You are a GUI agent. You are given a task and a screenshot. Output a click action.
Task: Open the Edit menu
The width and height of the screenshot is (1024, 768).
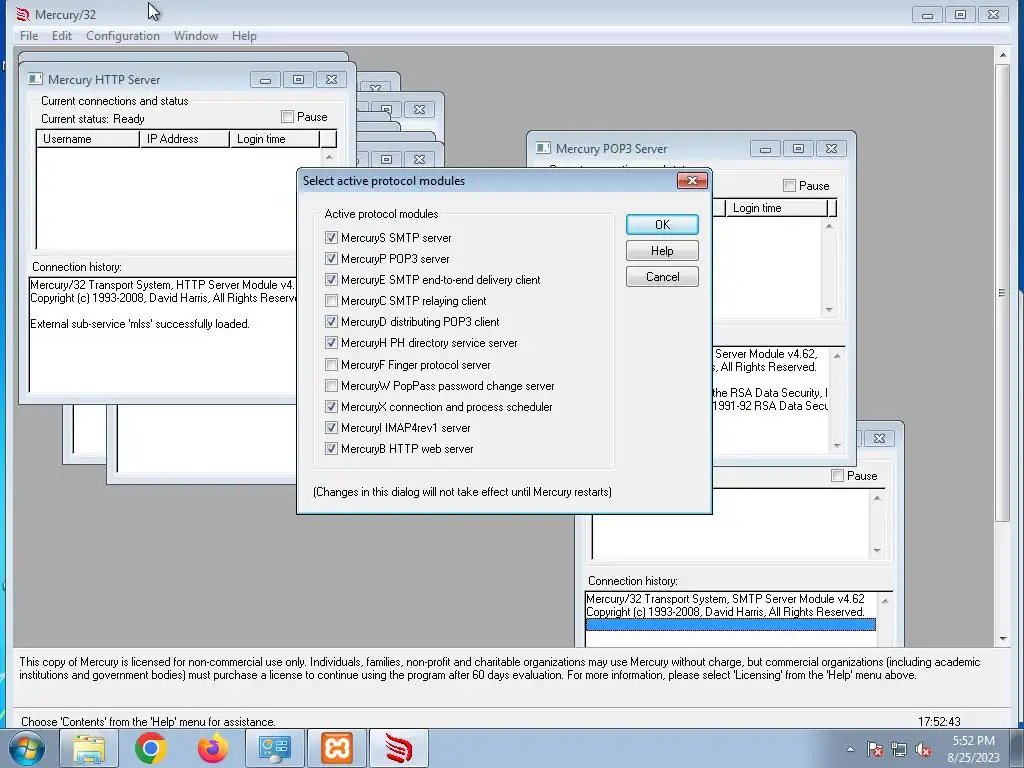[62, 36]
